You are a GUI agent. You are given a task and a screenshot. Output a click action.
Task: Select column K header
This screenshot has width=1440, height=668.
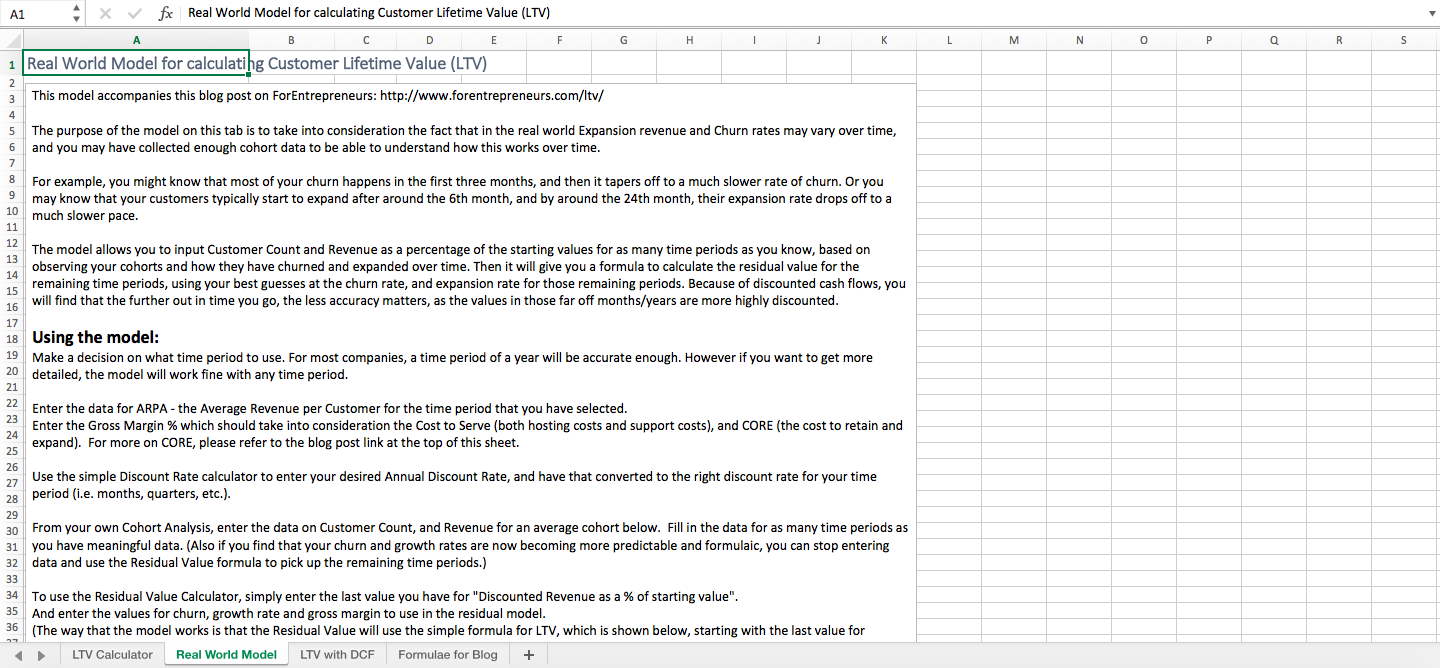(x=884, y=40)
